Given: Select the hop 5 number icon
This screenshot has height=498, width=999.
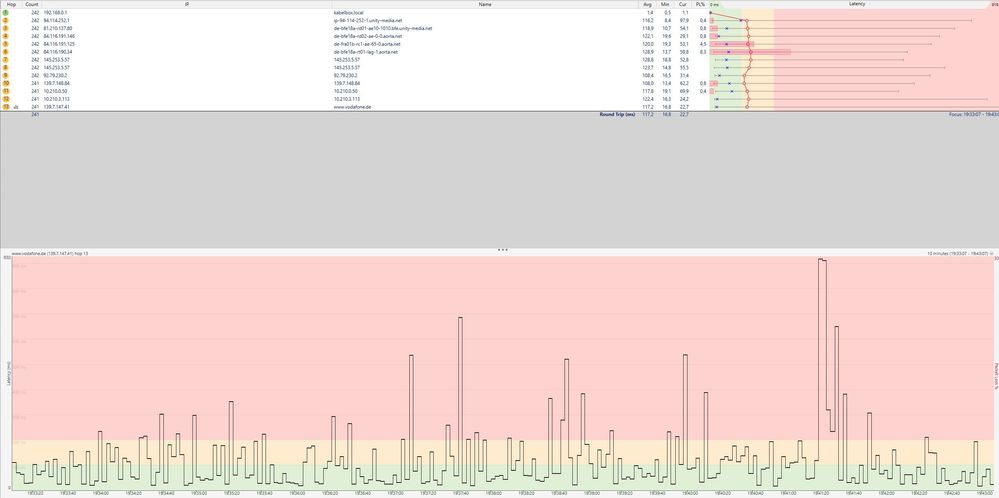Looking at the screenshot, I should point(5,44).
